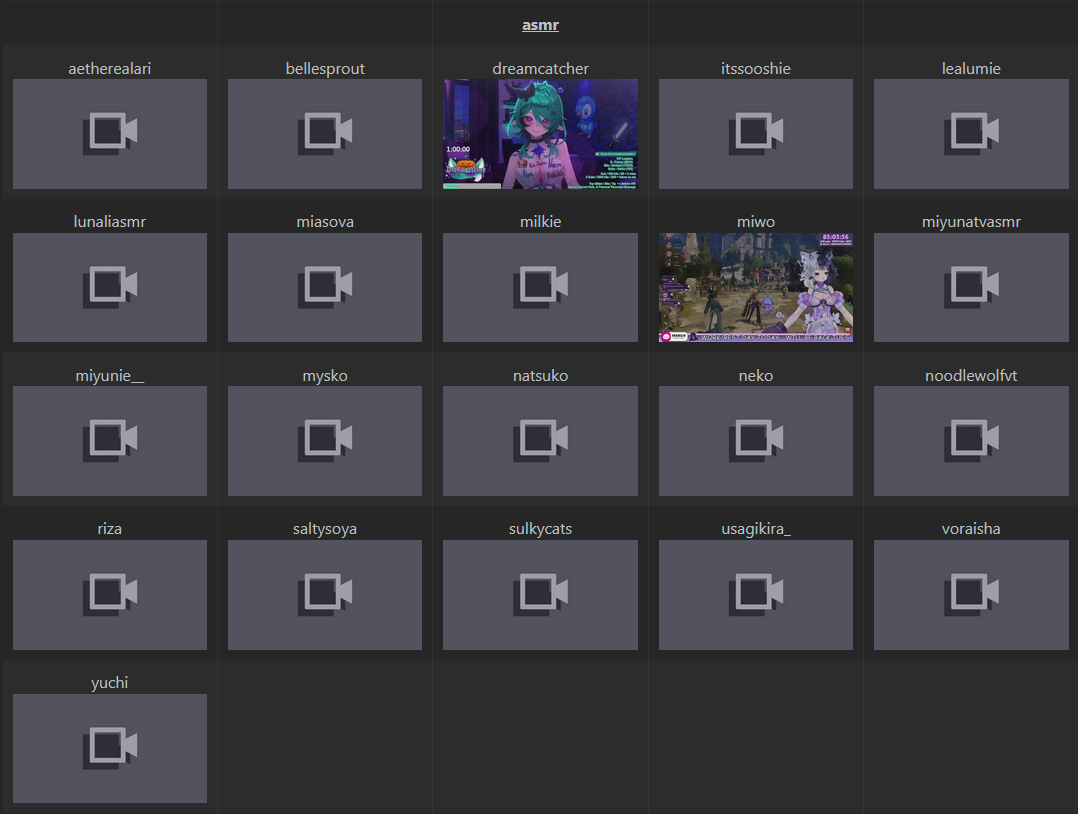The width and height of the screenshot is (1078, 814).
Task: Open dreamcatcher's live stream thumbnail
Action: pyautogui.click(x=540, y=133)
